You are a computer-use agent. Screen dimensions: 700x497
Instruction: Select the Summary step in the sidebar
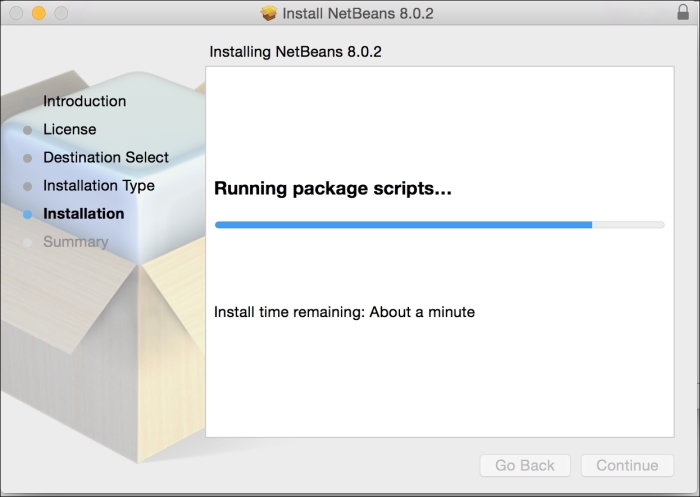pos(75,242)
